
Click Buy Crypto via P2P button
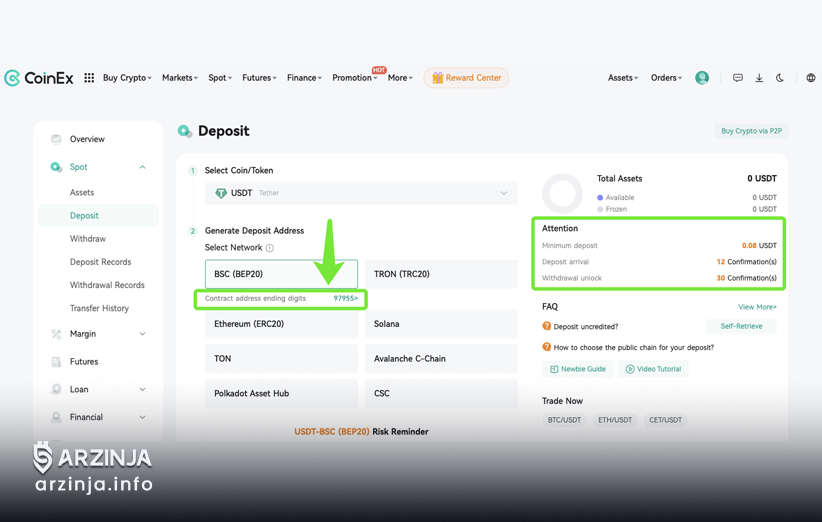click(x=751, y=131)
